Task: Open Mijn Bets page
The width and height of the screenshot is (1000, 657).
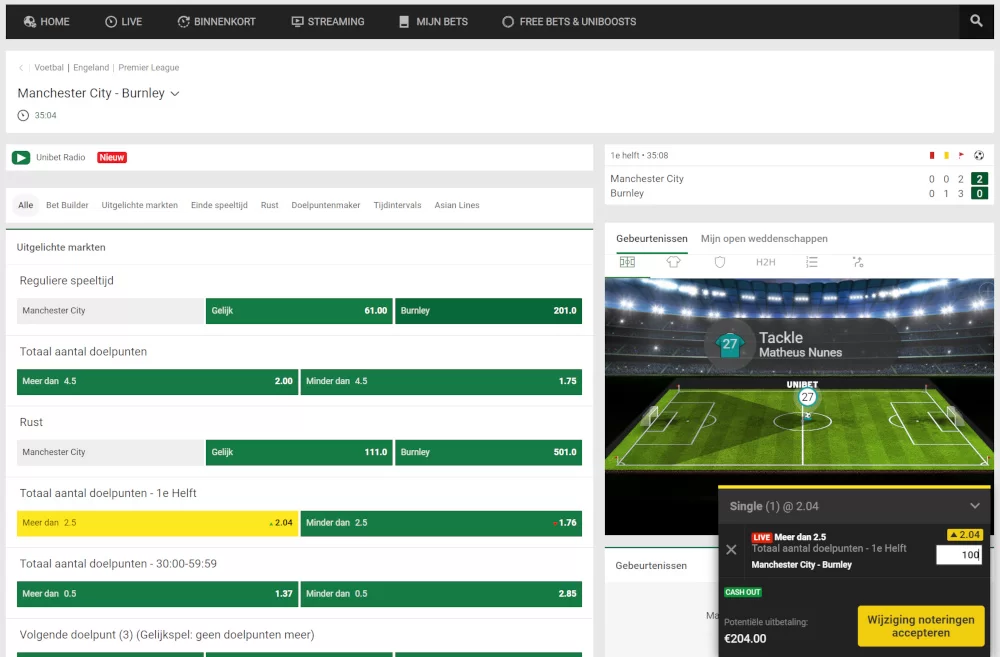Action: pos(434,22)
